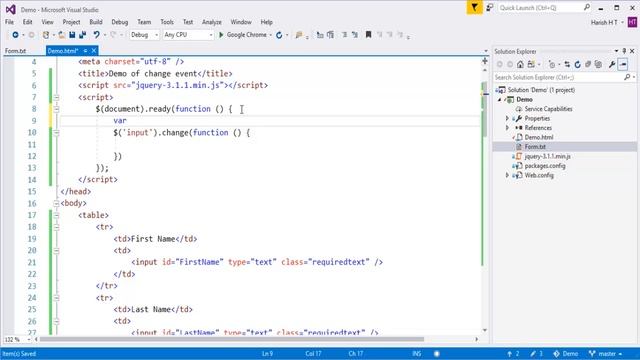Image resolution: width=640 pixels, height=360 pixels.
Task: Click Harish H T account name
Action: (x=604, y=22)
